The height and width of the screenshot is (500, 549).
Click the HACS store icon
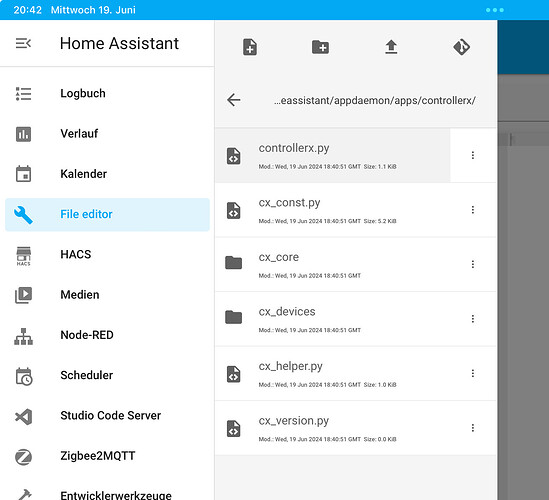[23, 256]
